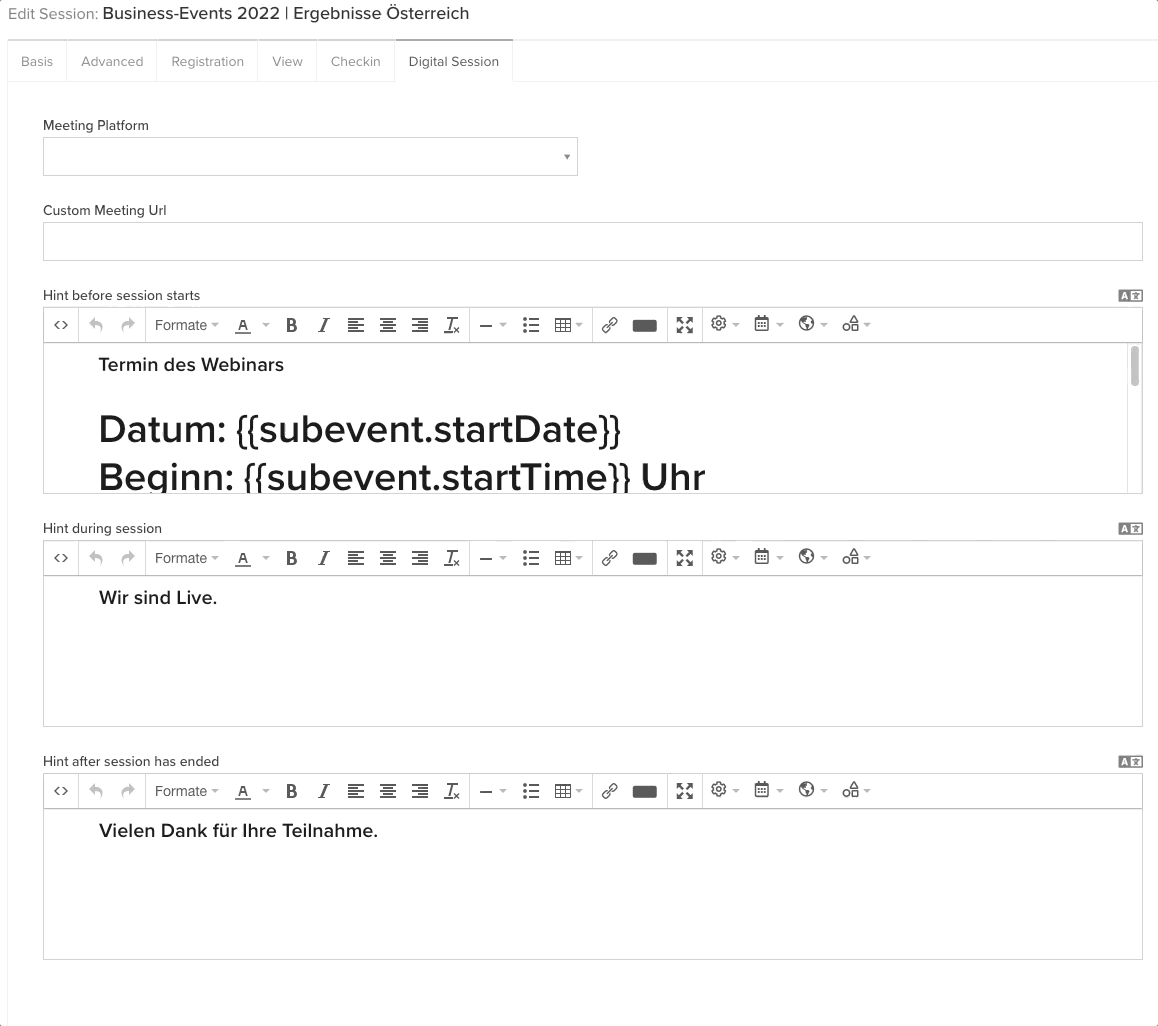Open table dropdown in Hint during session editor
The width and height of the screenshot is (1158, 1026).
pyautogui.click(x=568, y=558)
